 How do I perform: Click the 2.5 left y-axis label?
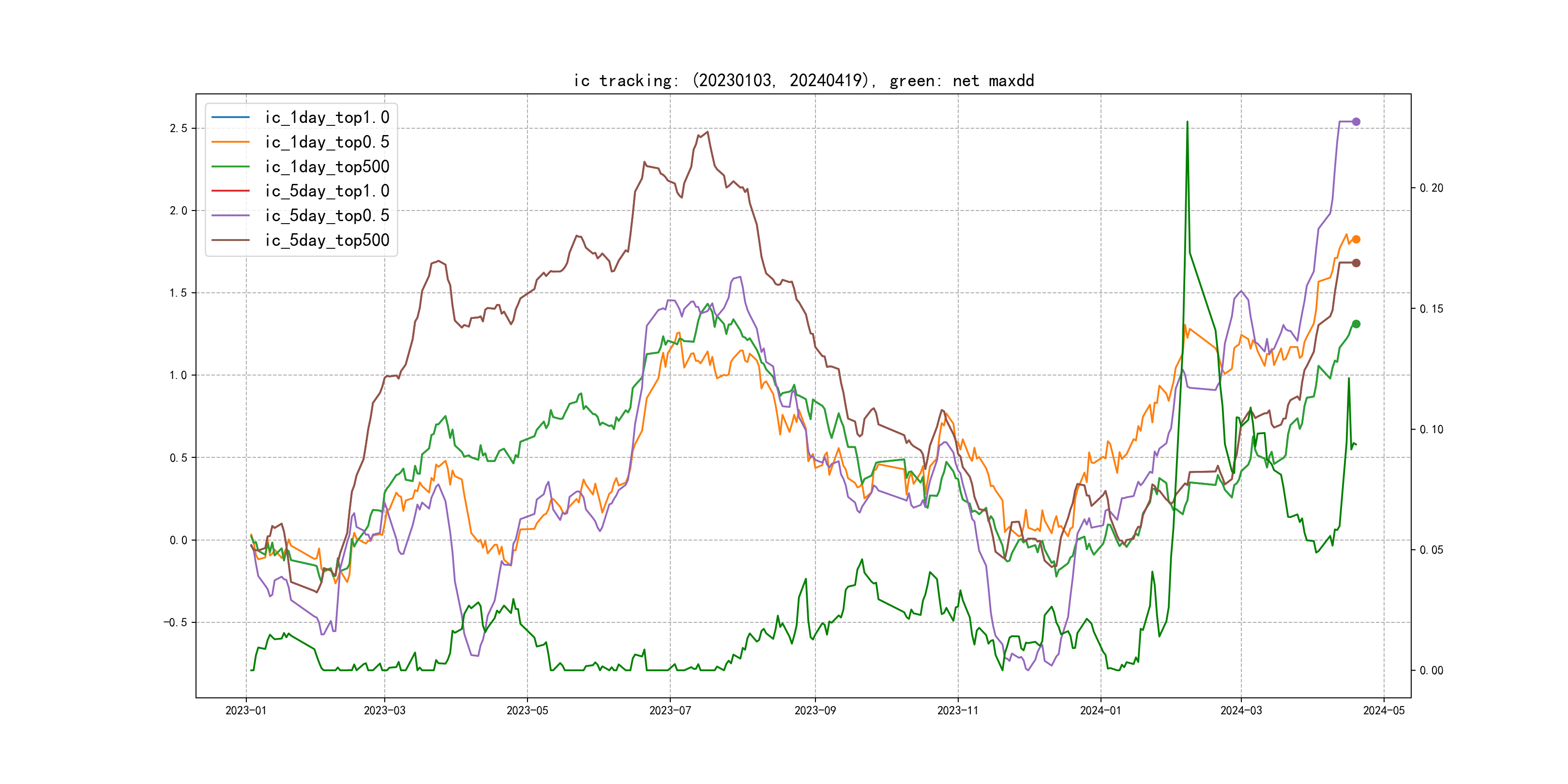pos(179,128)
